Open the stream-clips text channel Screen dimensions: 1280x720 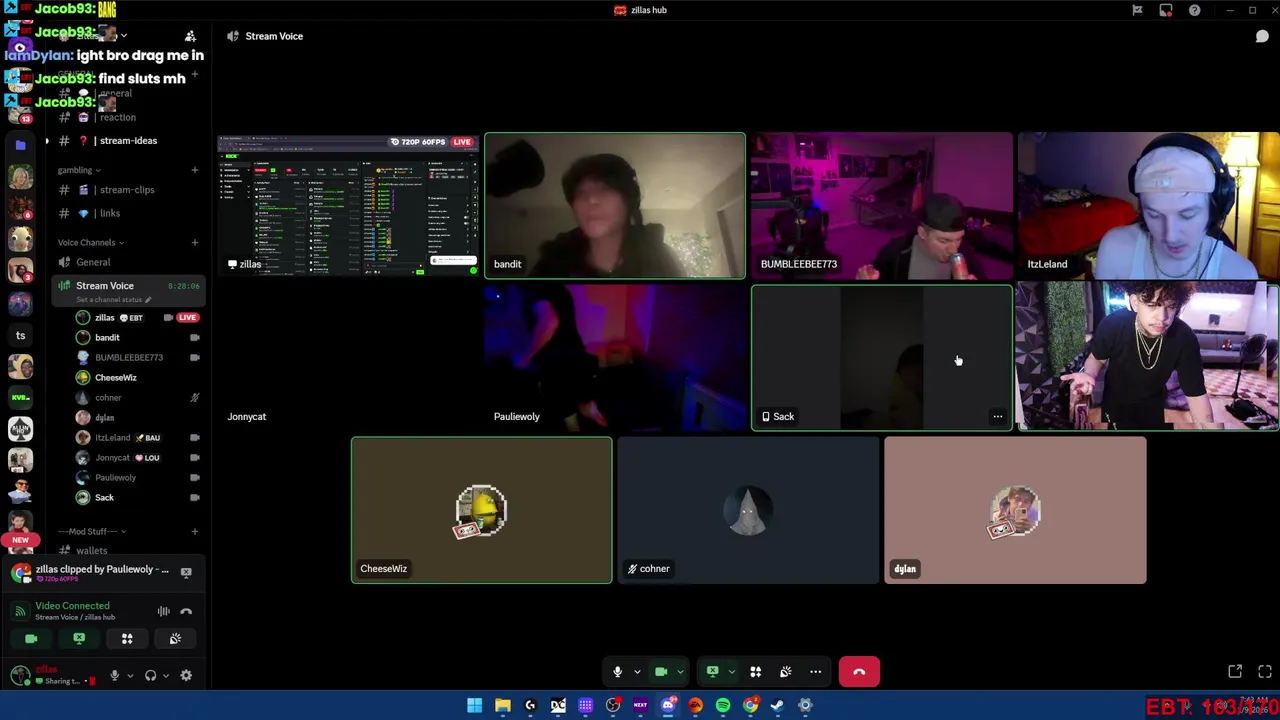click(128, 190)
